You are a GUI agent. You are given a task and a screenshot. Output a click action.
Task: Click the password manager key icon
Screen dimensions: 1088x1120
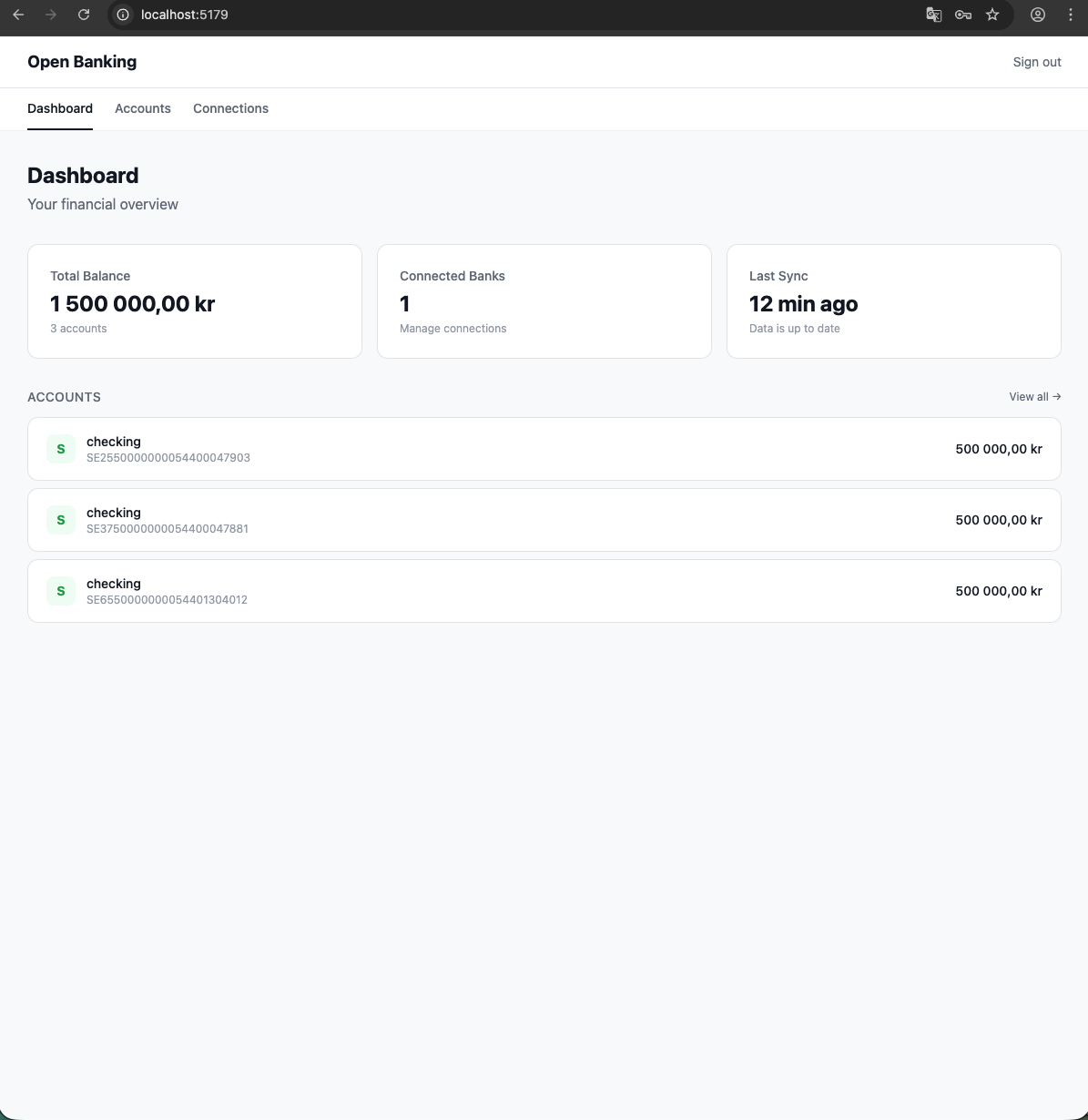tap(962, 15)
